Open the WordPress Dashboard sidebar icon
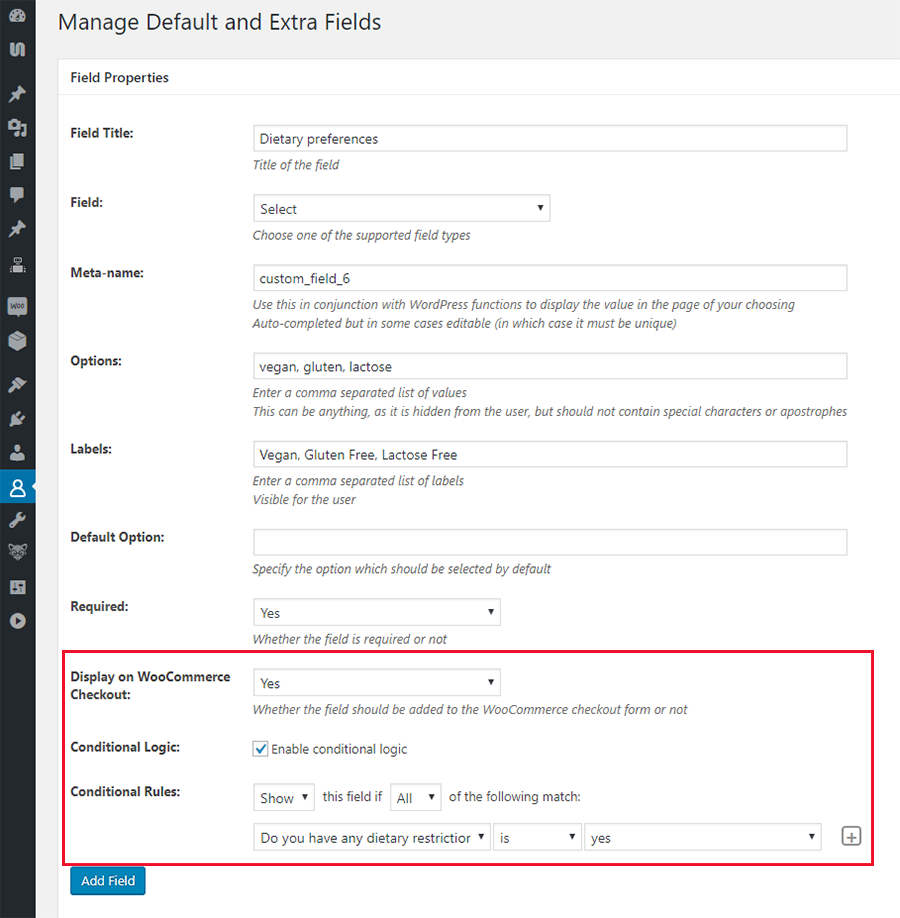900x918 pixels. point(17,16)
